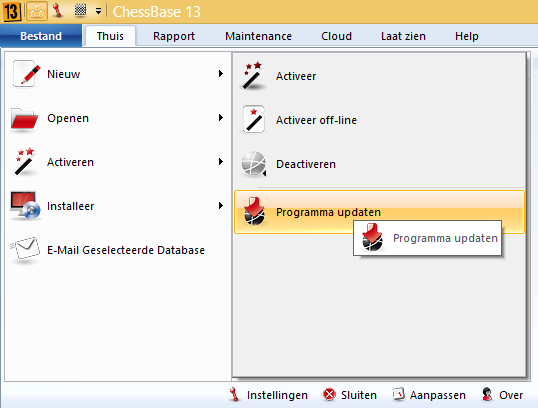Switch to the Thuis tab

tap(110, 36)
